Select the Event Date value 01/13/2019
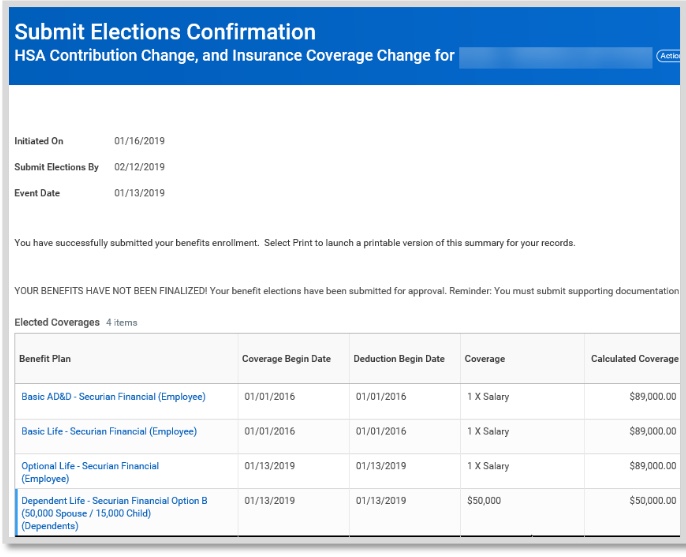Viewport: 686px width, 557px height. click(139, 193)
